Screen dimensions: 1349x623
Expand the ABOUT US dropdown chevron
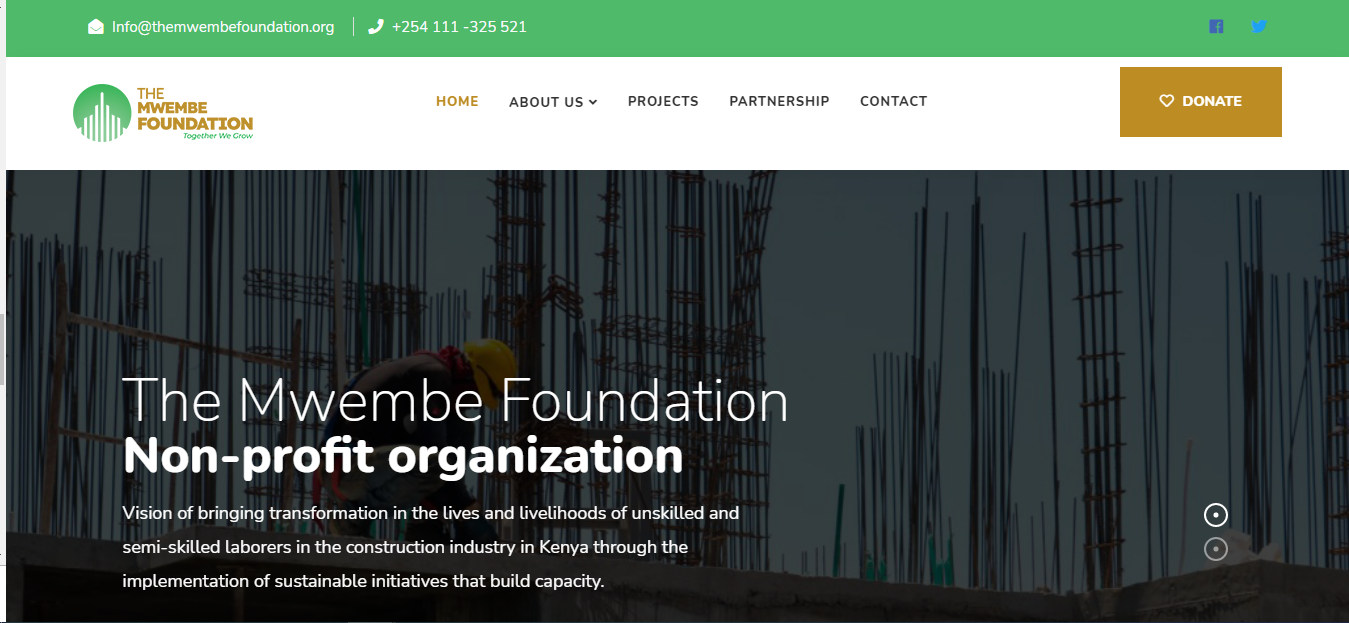tap(593, 102)
